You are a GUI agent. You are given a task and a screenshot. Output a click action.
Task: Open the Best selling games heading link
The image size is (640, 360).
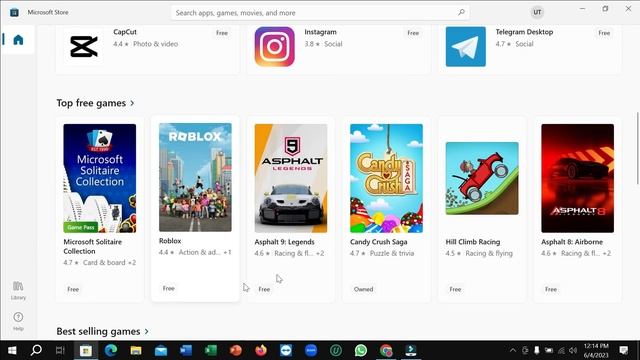point(98,331)
